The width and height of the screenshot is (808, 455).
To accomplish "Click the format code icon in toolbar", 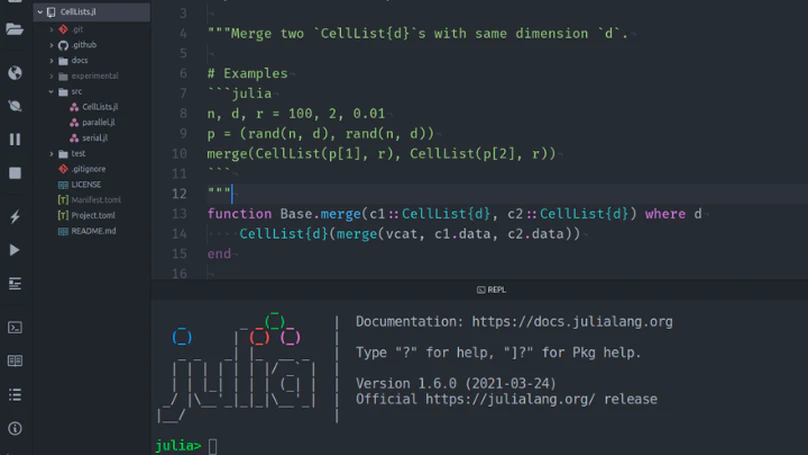I will (14, 283).
